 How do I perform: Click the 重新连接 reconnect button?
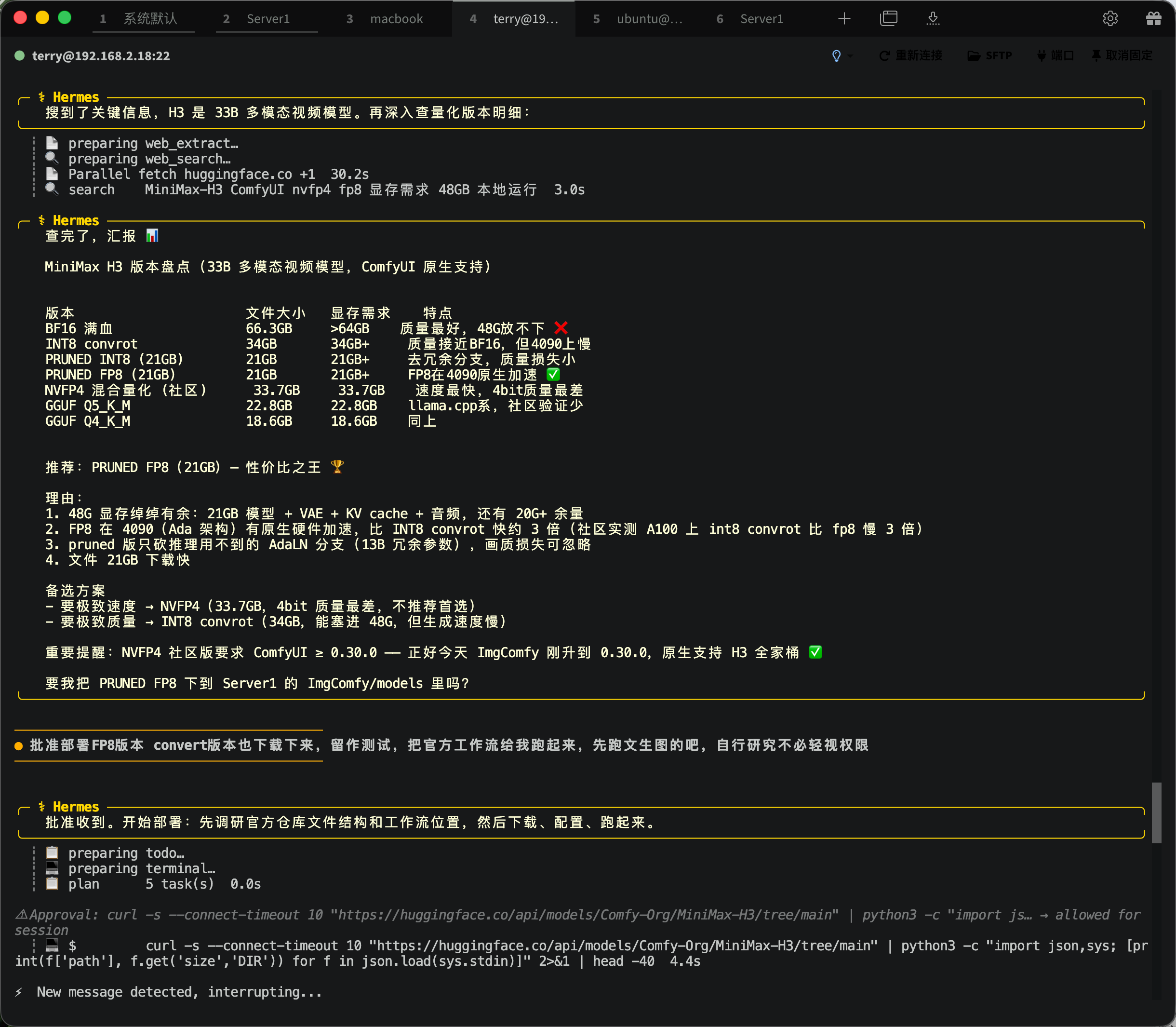point(910,55)
